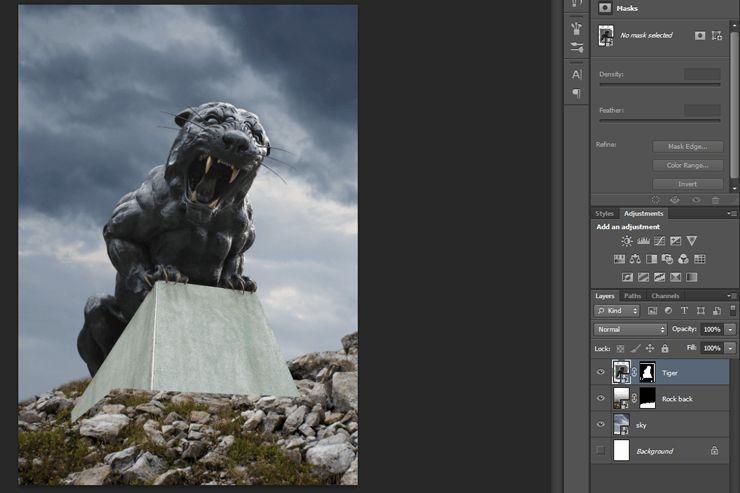Image resolution: width=740 pixels, height=493 pixels.
Task: Click the lock all icon in Layers
Action: coord(665,348)
